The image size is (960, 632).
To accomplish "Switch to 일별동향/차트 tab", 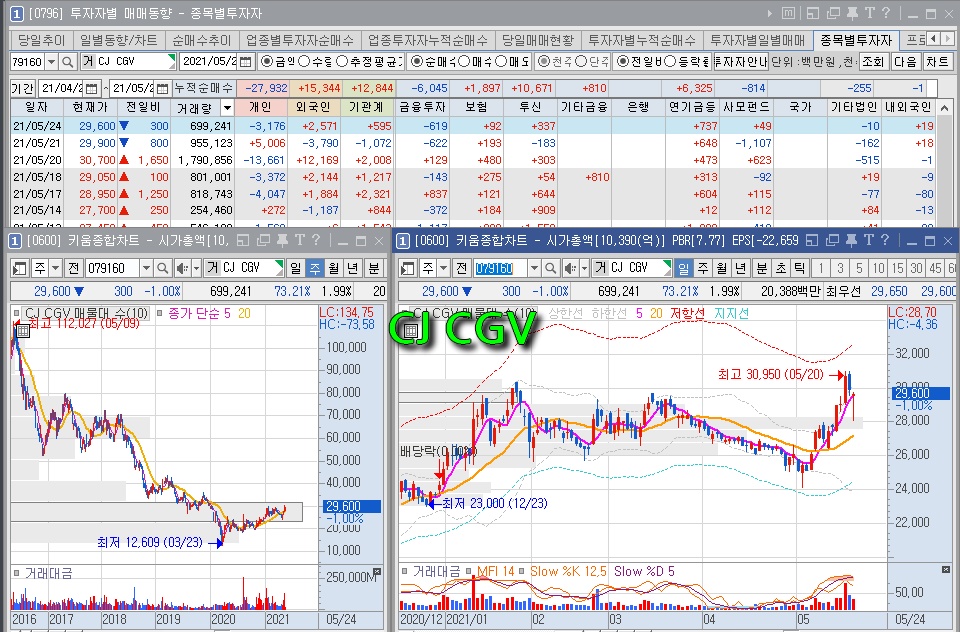I will [x=119, y=40].
